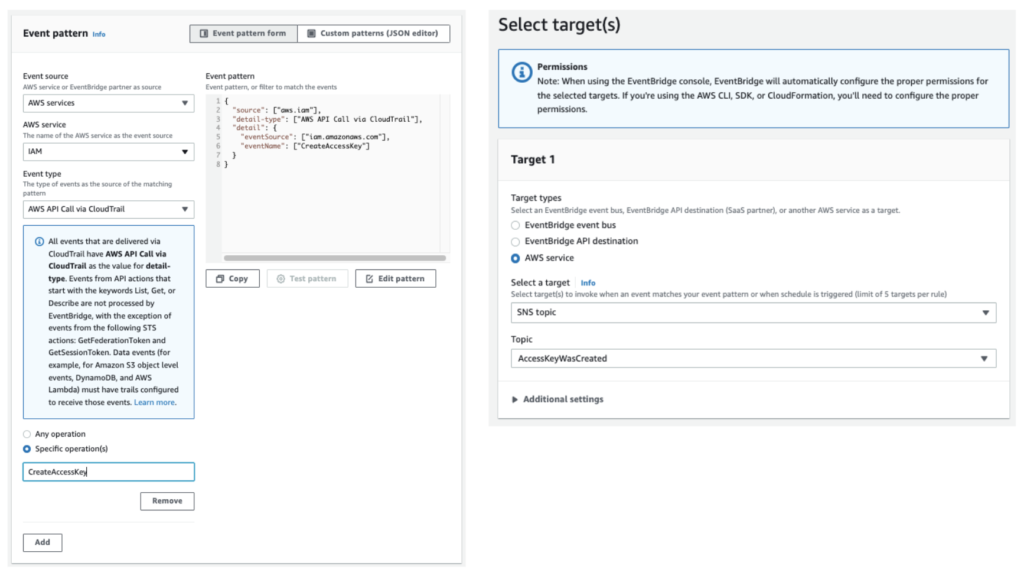Viewport: 1024px width, 579px height.
Task: Click the "source": ["aws.iam"] line
Action: 276,110
